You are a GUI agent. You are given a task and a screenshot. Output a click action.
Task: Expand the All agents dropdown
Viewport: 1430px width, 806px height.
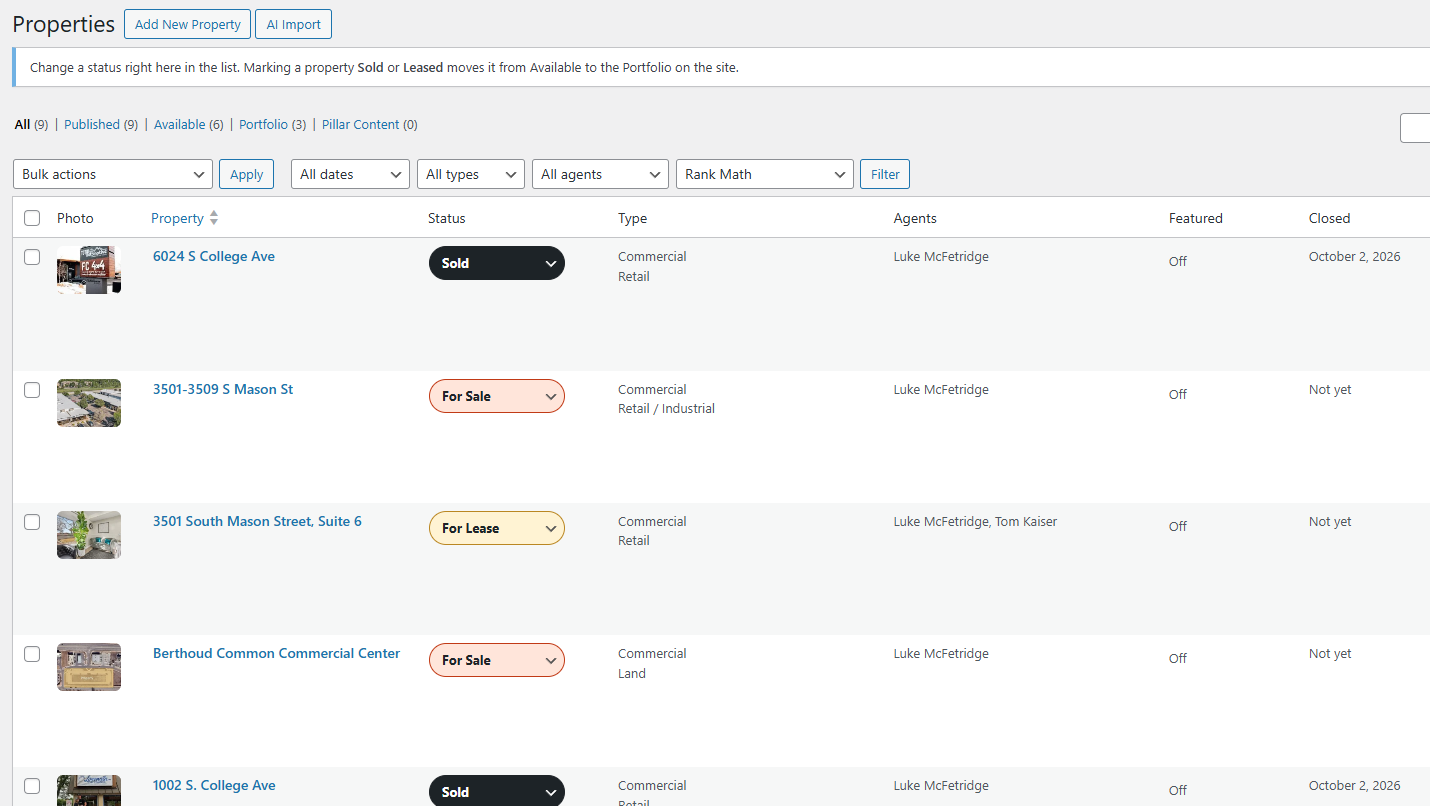click(x=600, y=174)
